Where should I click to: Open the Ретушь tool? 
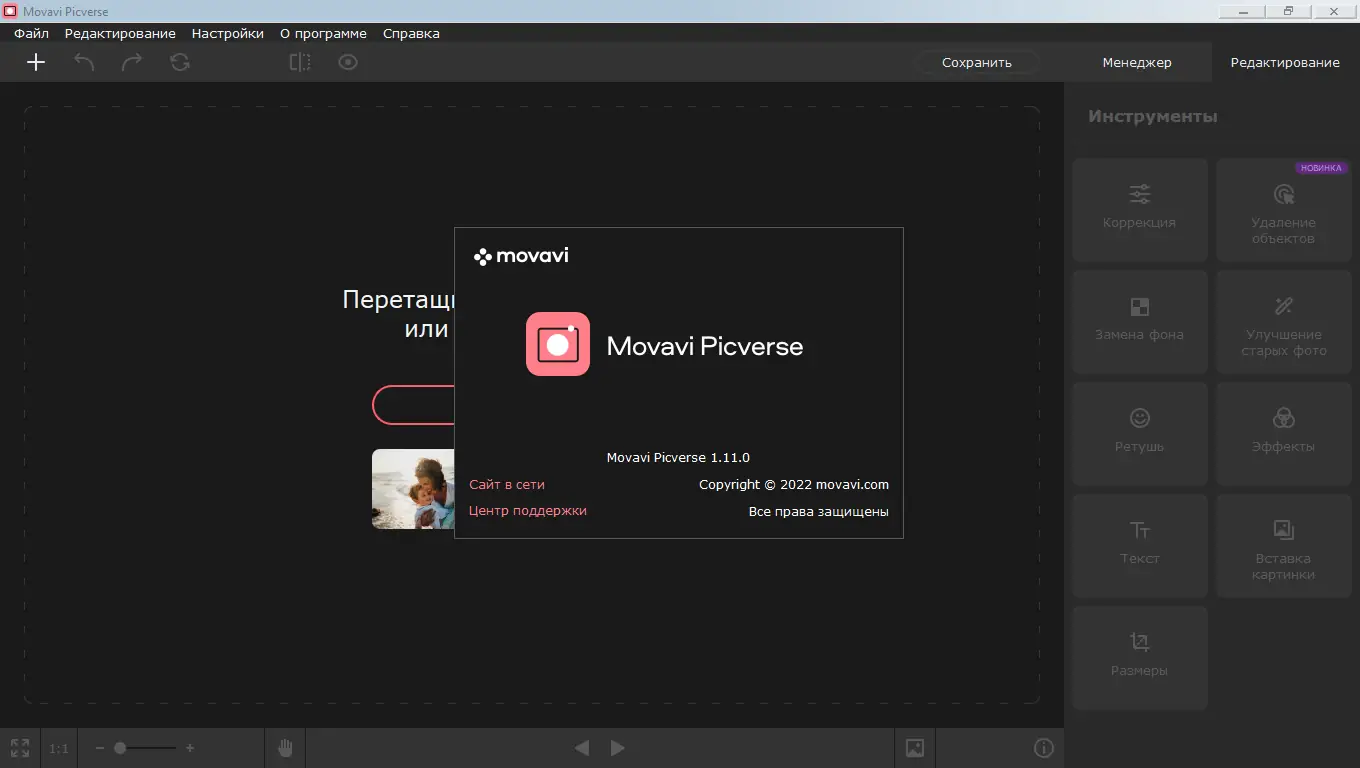1140,433
